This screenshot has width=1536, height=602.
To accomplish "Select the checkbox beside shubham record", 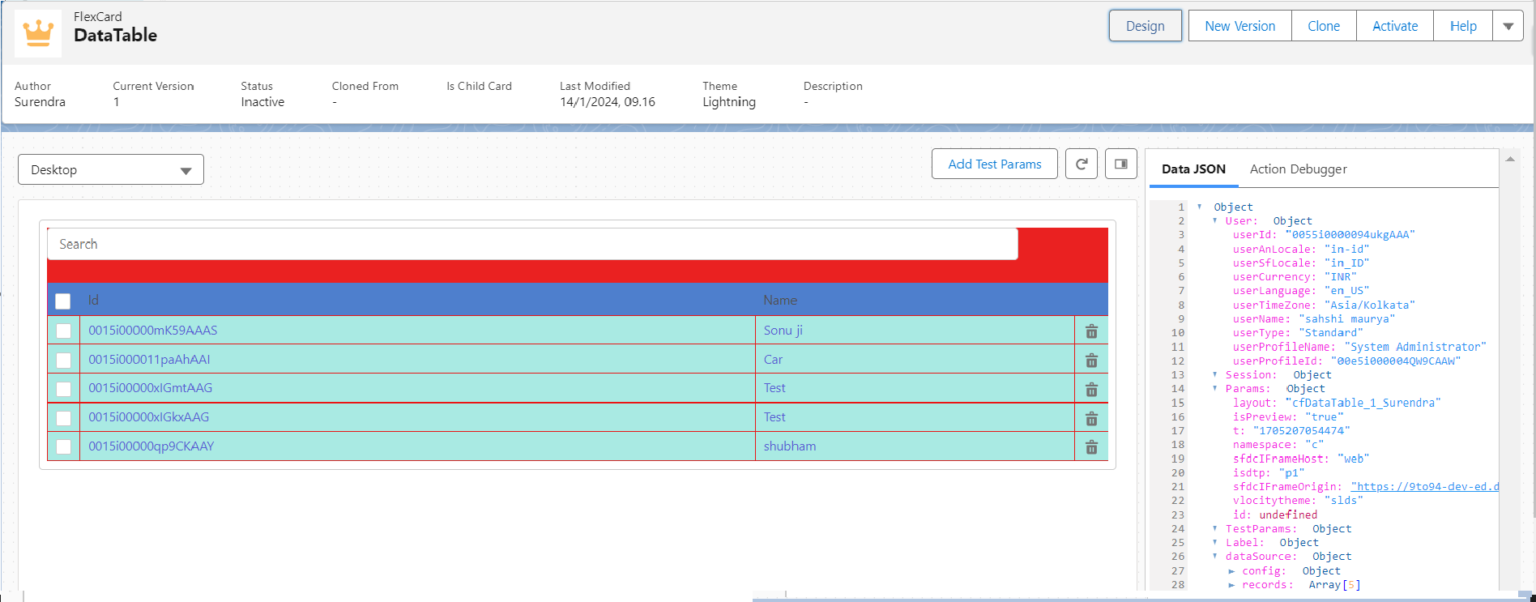I will 63,447.
